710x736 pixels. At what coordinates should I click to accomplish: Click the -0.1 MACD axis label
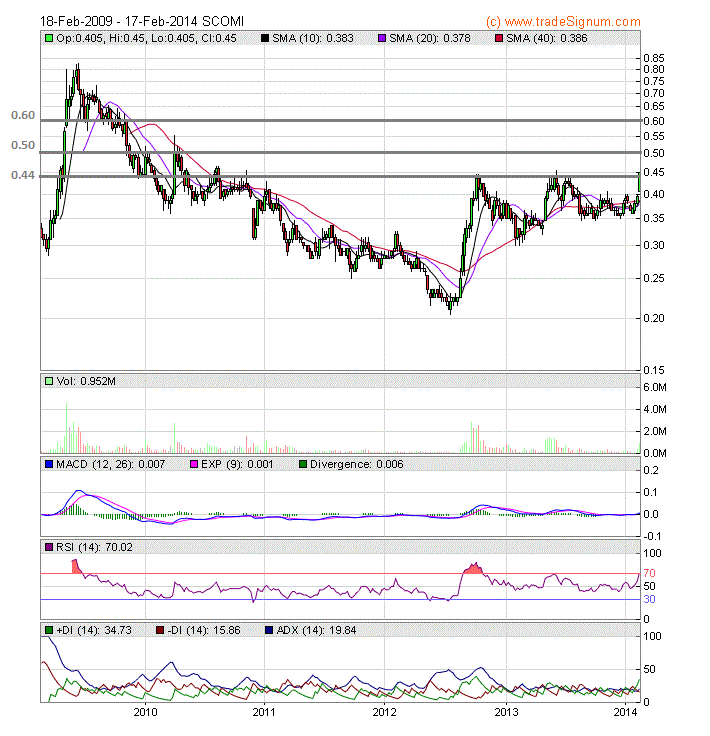click(x=652, y=537)
